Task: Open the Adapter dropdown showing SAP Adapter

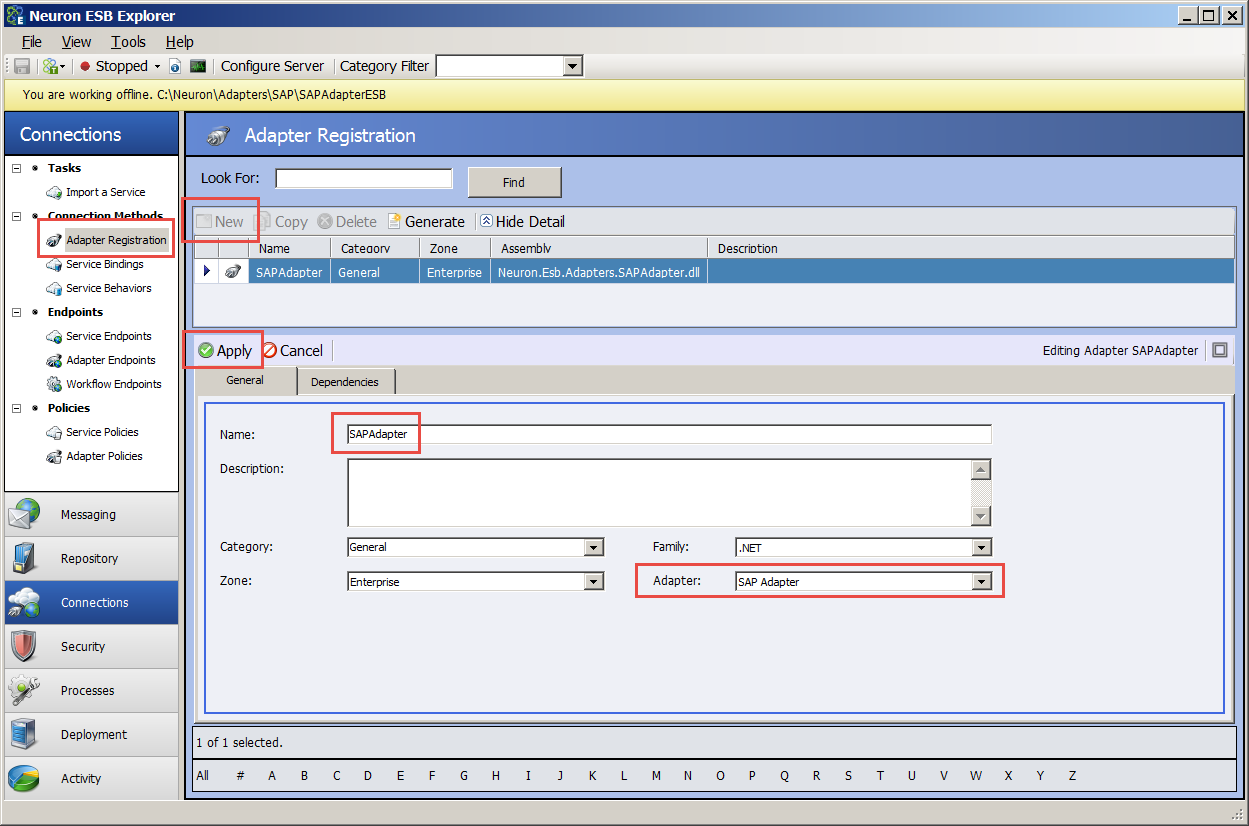Action: tap(982, 582)
